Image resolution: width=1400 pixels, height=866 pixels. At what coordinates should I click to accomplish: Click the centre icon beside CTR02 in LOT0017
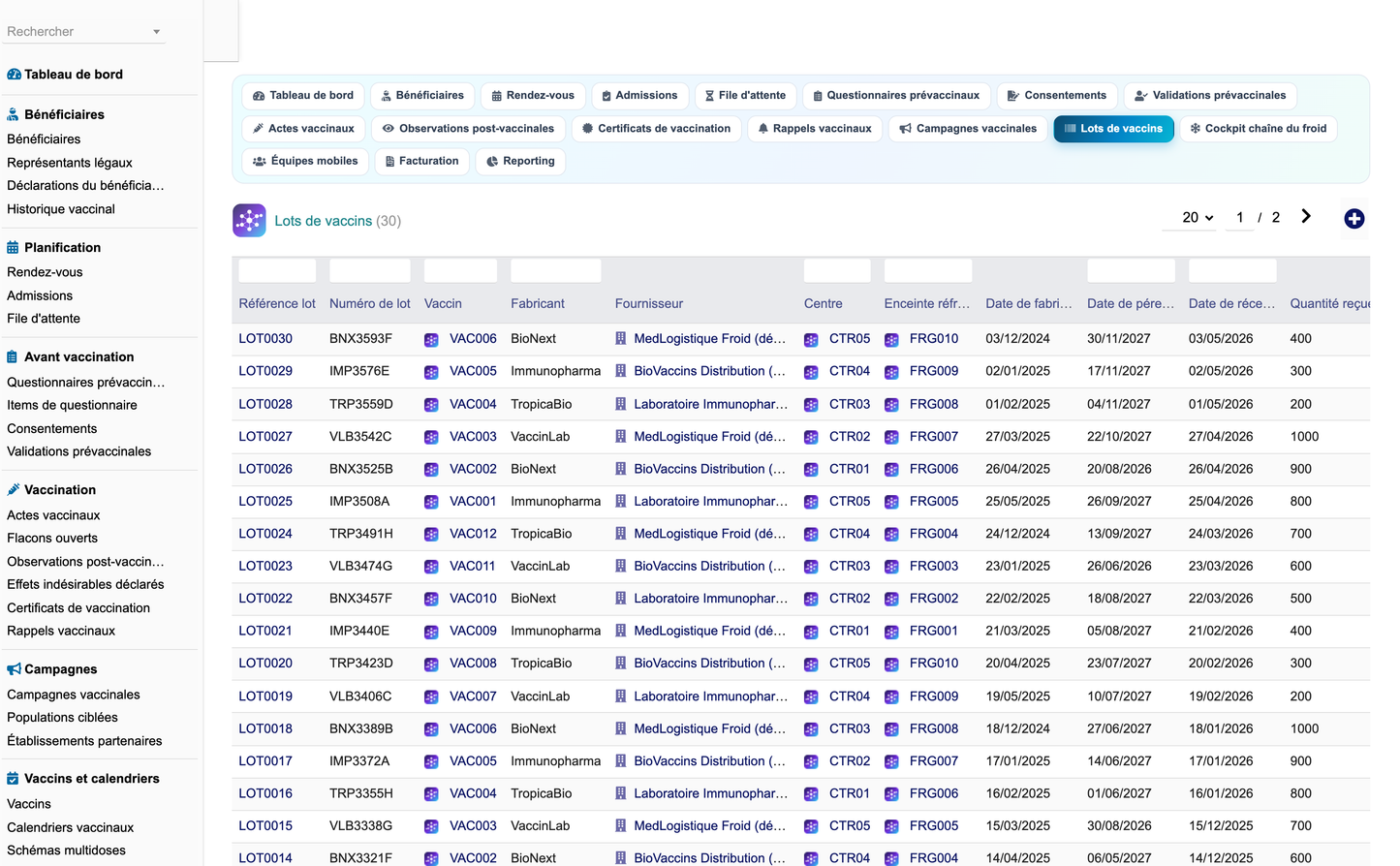coord(811,762)
